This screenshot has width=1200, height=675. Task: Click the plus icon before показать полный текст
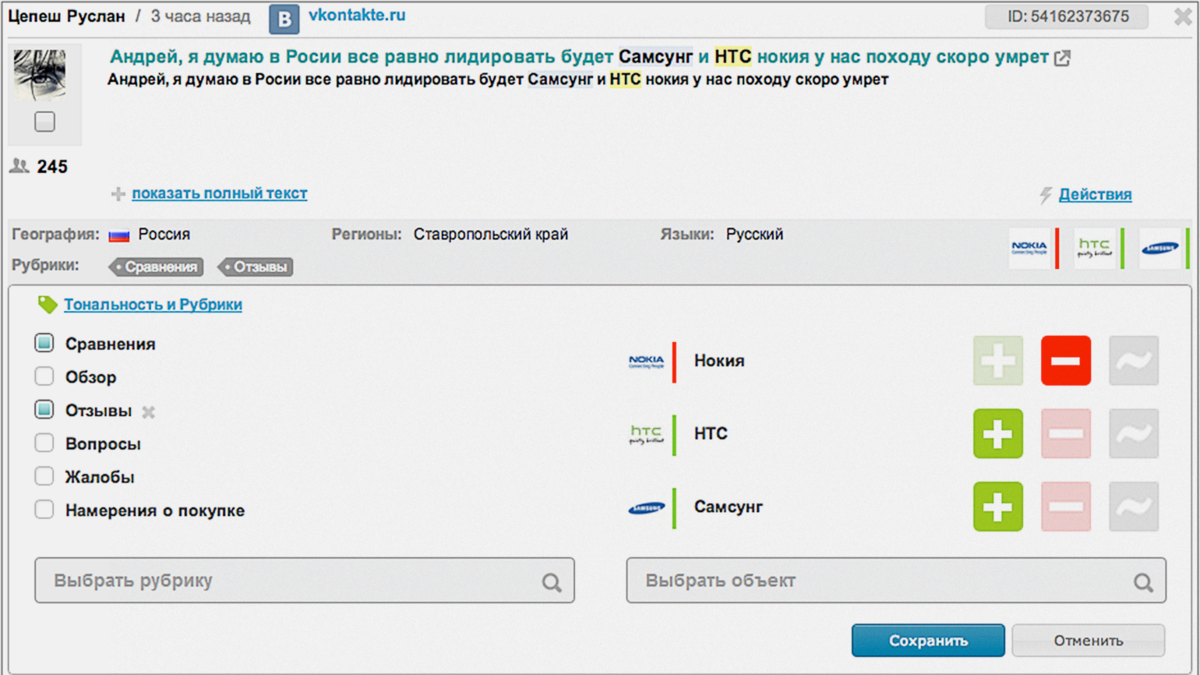coord(118,194)
